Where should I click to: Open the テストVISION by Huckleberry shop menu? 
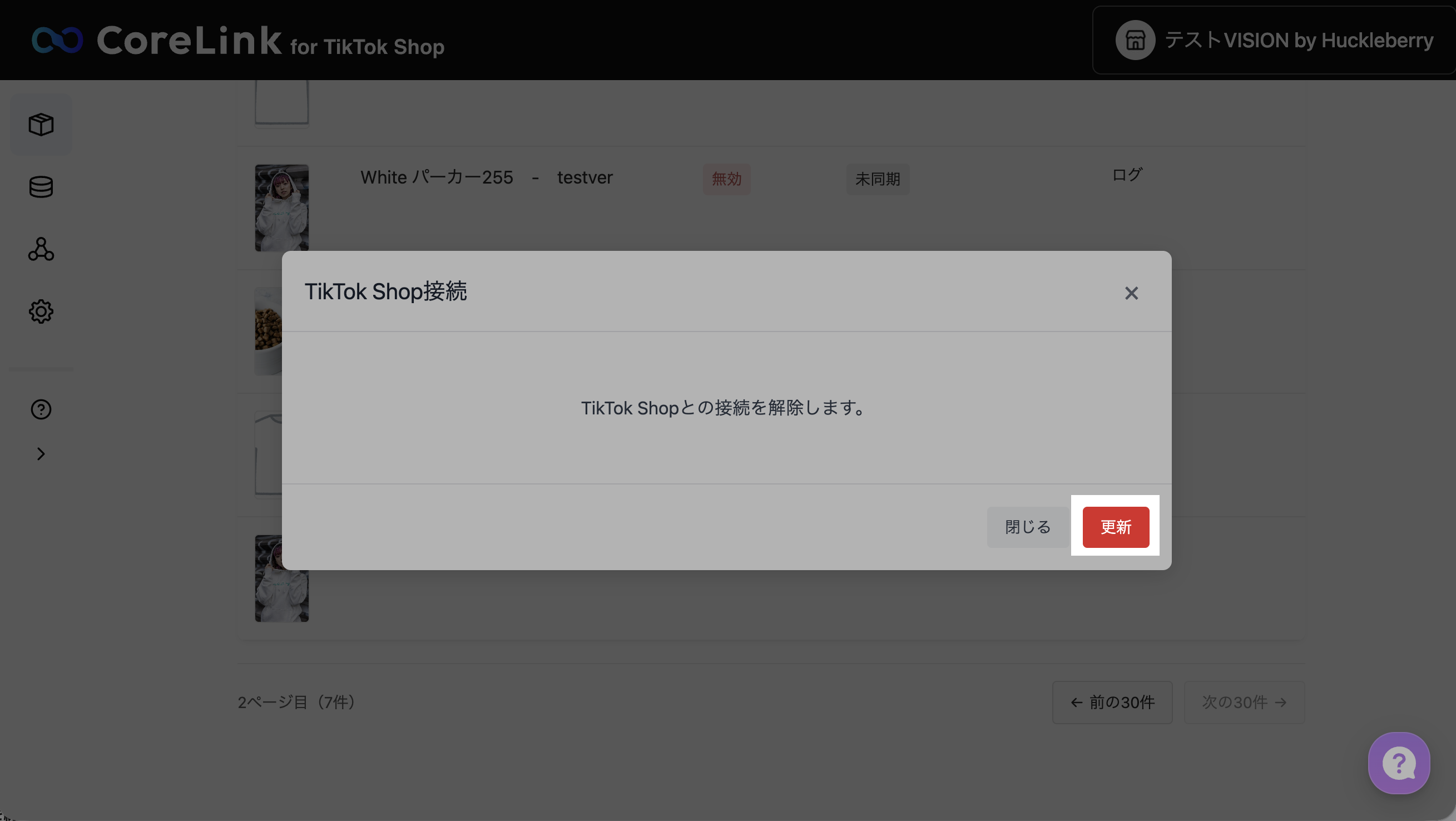[x=1298, y=40]
